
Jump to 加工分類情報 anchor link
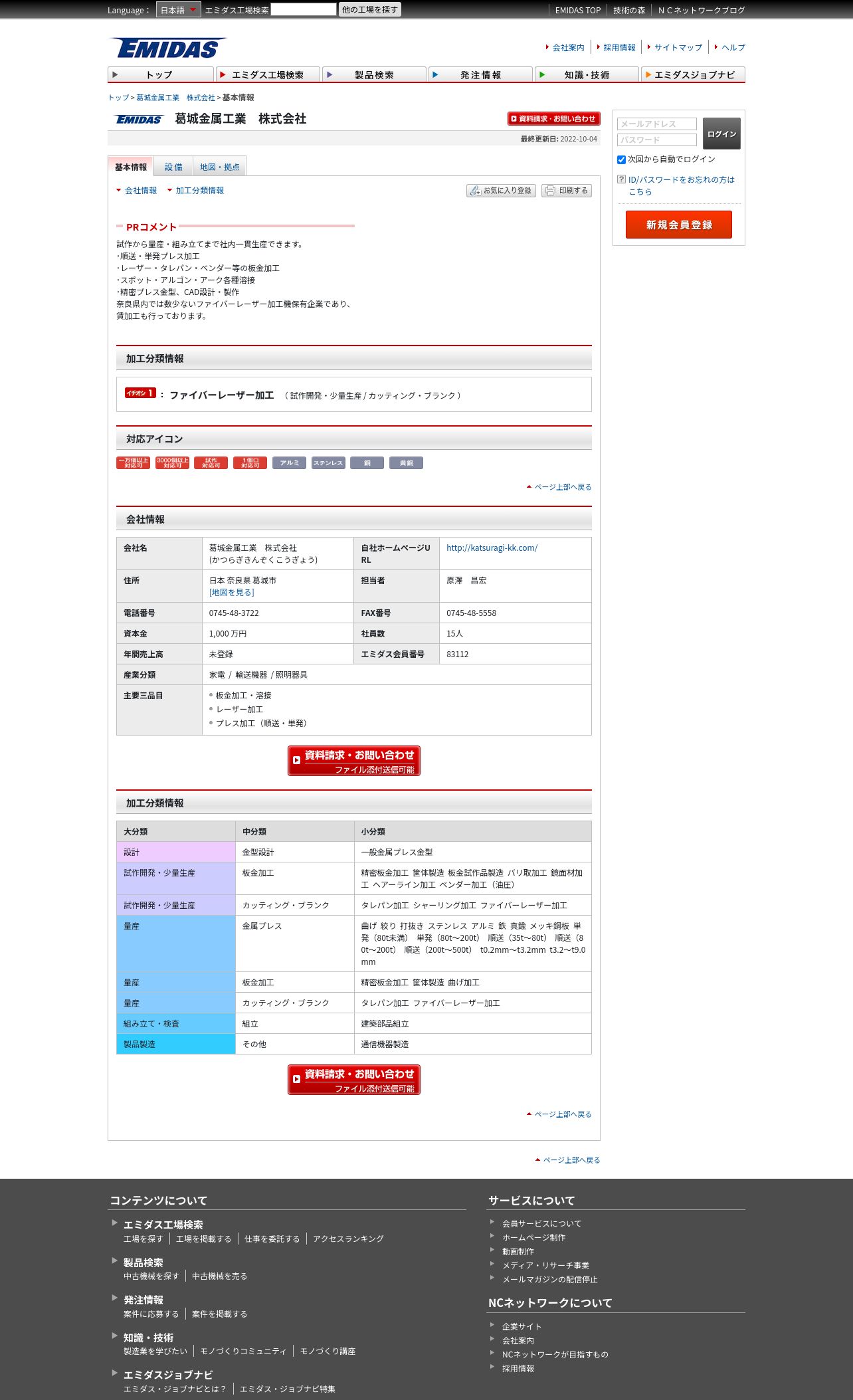tap(200, 191)
